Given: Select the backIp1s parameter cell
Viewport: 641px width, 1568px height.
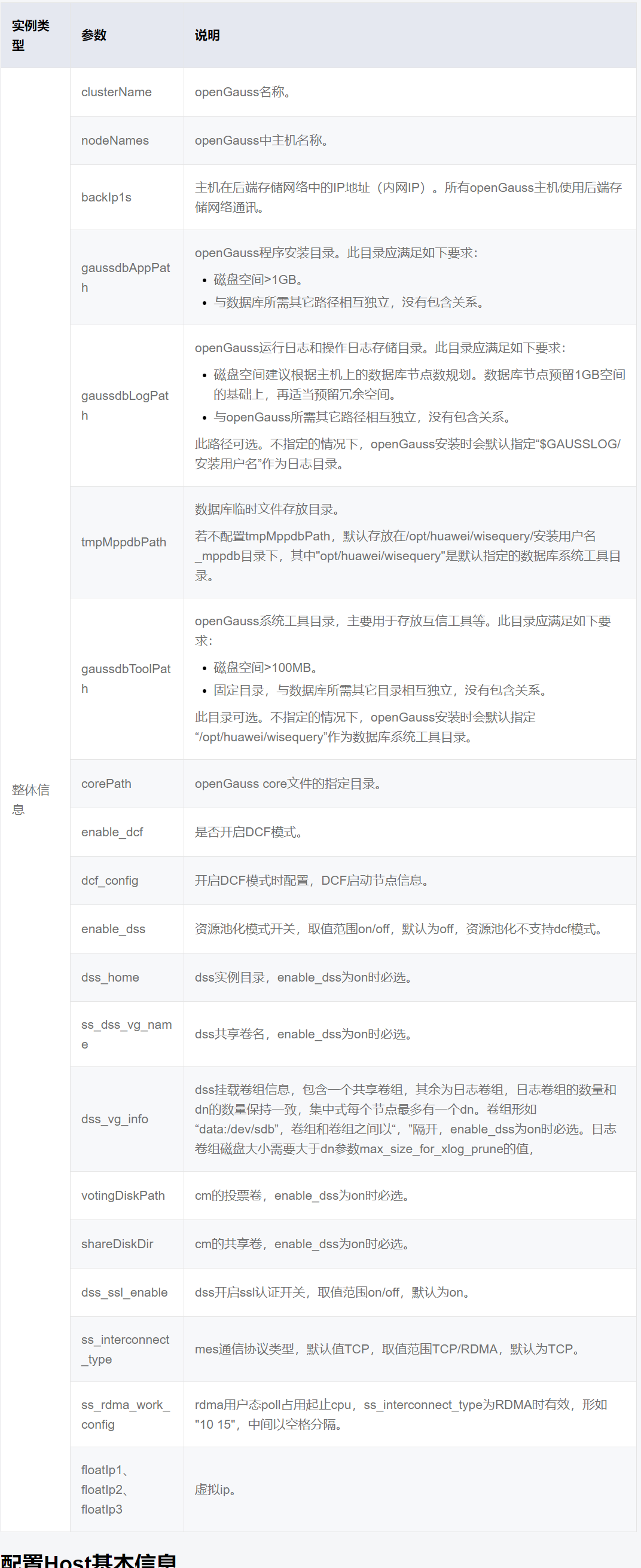Looking at the screenshot, I should point(127,197).
